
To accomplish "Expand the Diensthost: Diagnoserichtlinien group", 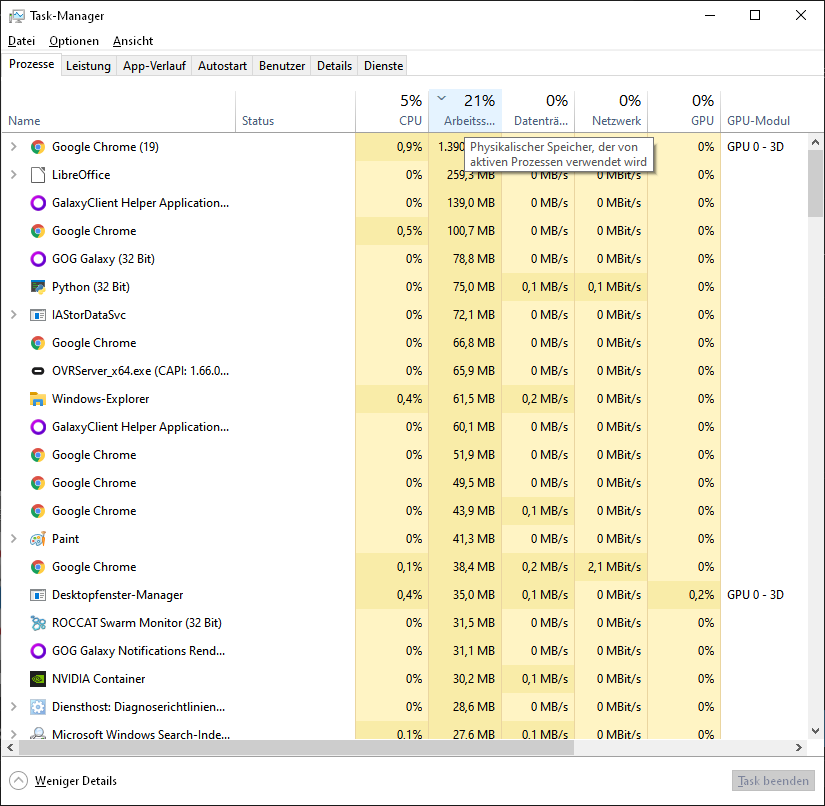I will (x=14, y=707).
